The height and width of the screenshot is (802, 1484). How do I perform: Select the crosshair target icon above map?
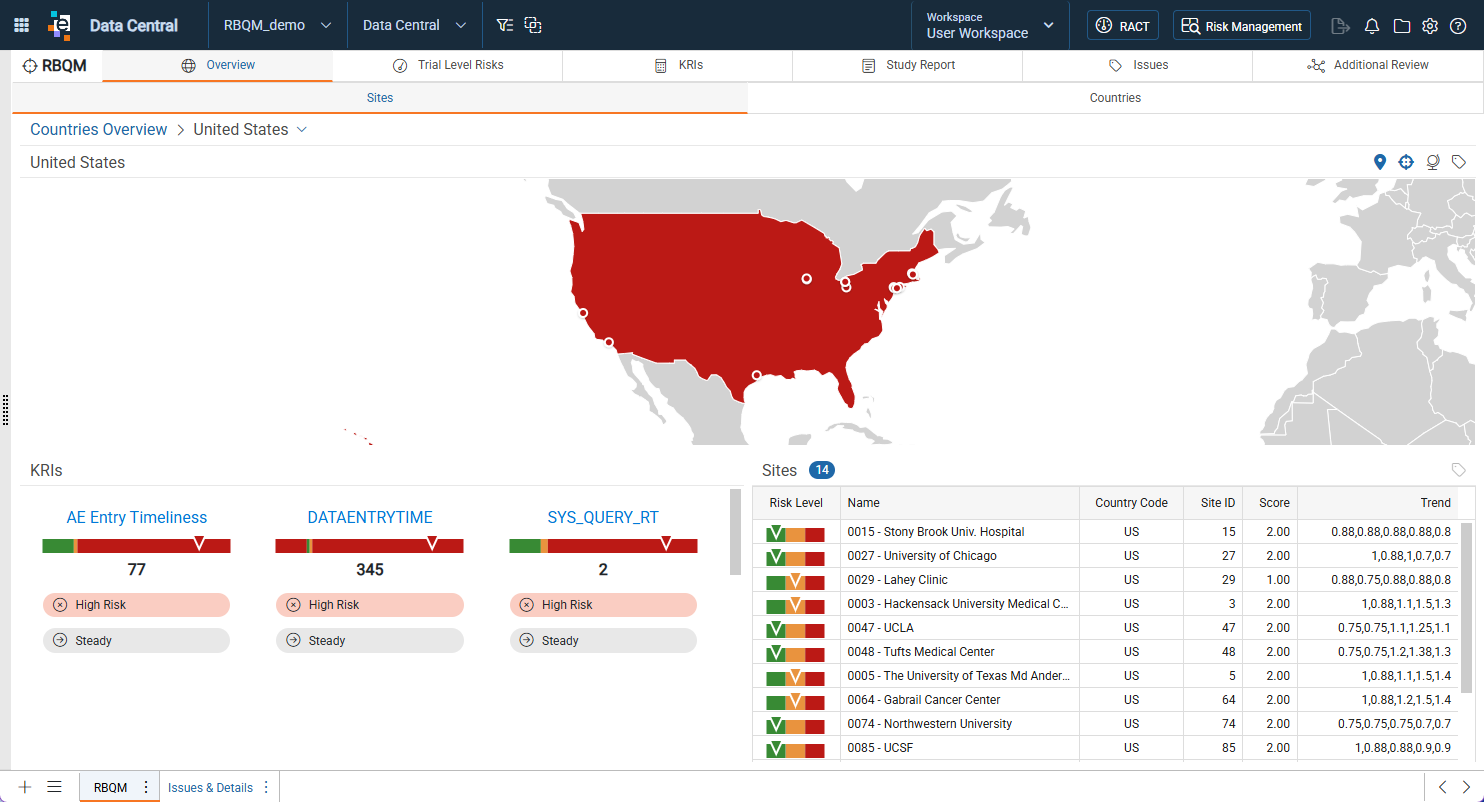coord(1406,162)
